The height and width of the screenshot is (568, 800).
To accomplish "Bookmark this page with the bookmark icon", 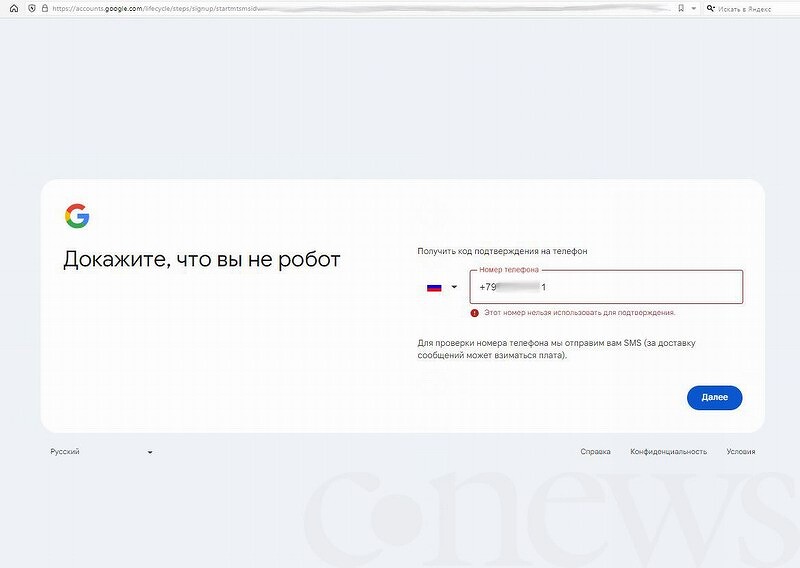I will coord(681,8).
